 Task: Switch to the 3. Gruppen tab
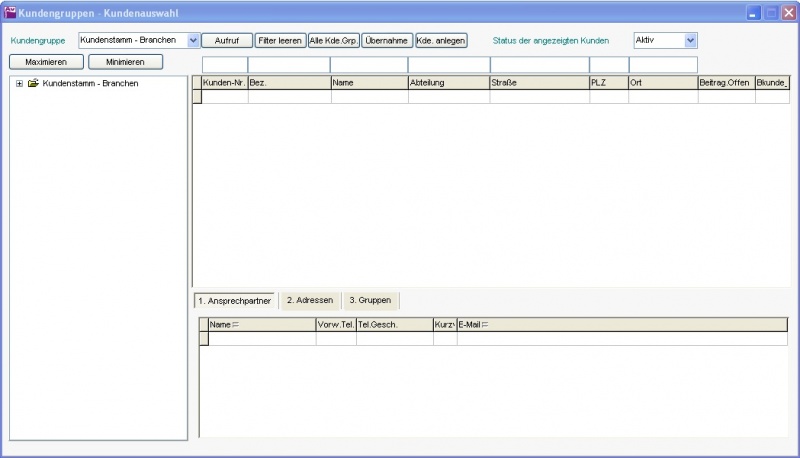(371, 300)
